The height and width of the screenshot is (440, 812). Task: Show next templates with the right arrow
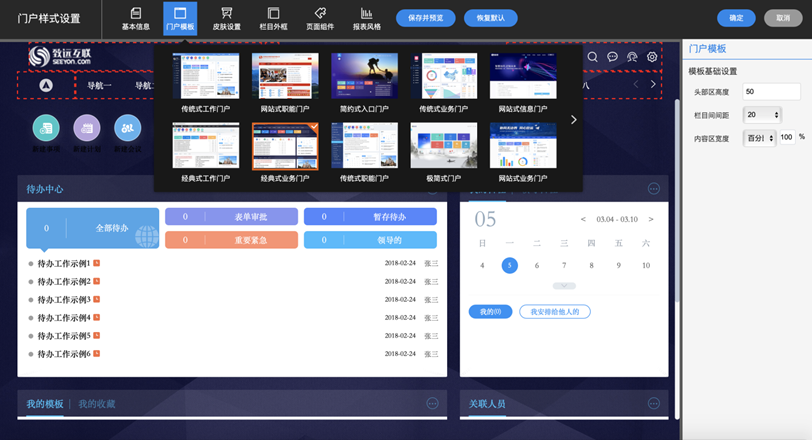[573, 120]
